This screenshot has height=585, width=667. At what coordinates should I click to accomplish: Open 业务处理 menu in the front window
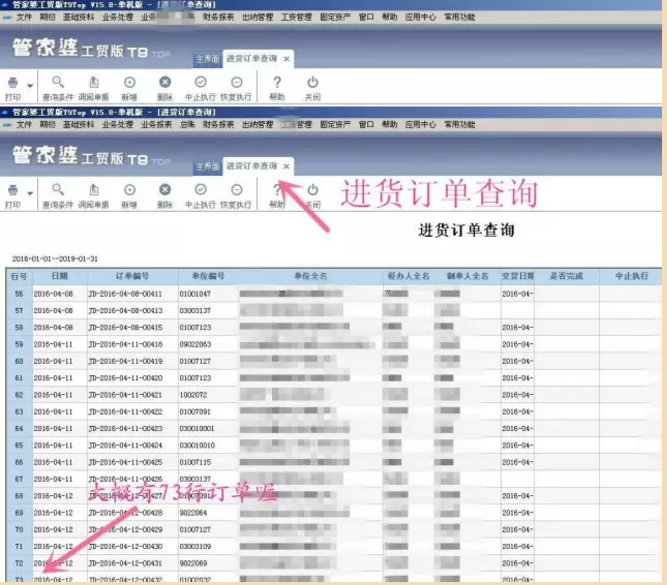[x=117, y=125]
